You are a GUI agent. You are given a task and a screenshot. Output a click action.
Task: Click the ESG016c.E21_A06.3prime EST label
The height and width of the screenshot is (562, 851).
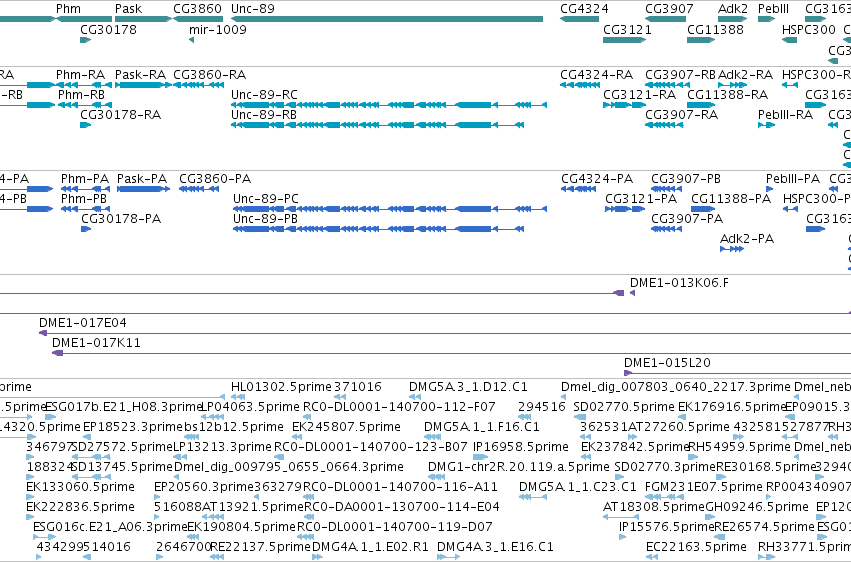point(110,527)
